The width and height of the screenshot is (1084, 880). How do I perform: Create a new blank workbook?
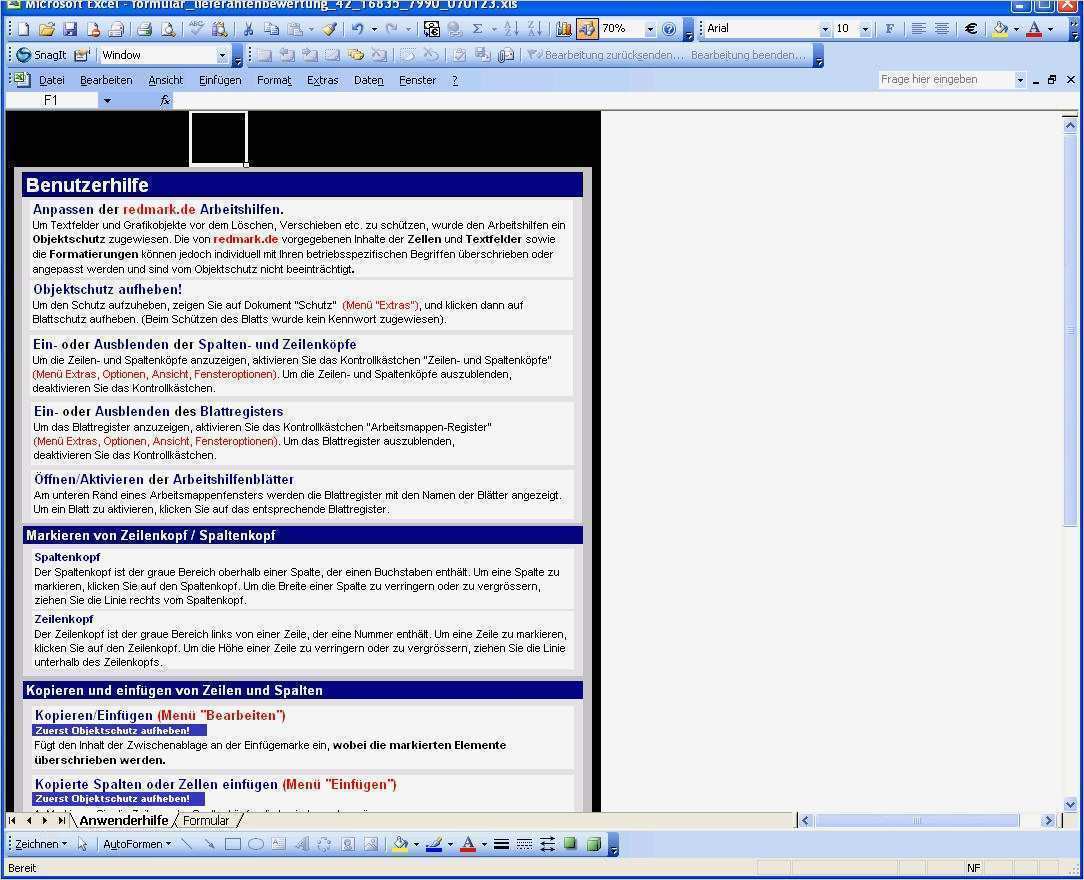pyautogui.click(x=24, y=29)
